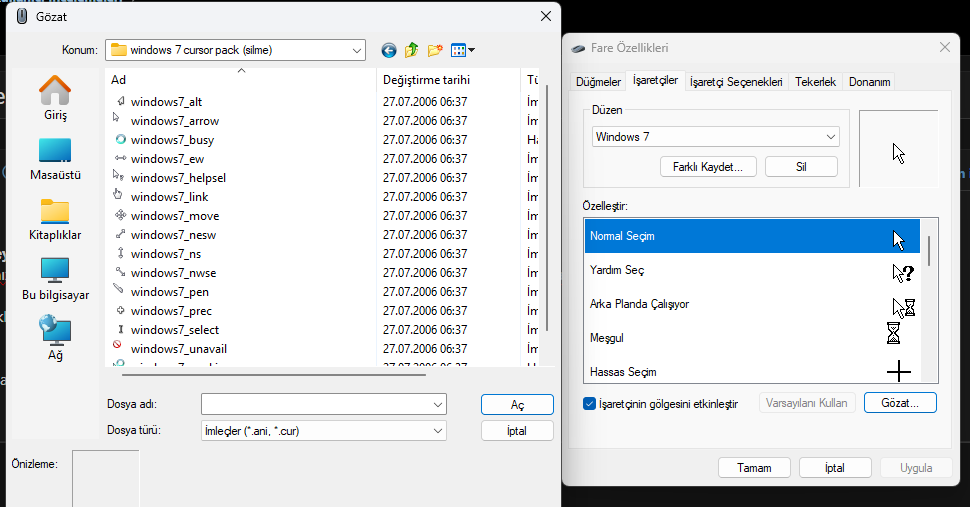Open Giriş home location in sidebar

coord(55,98)
